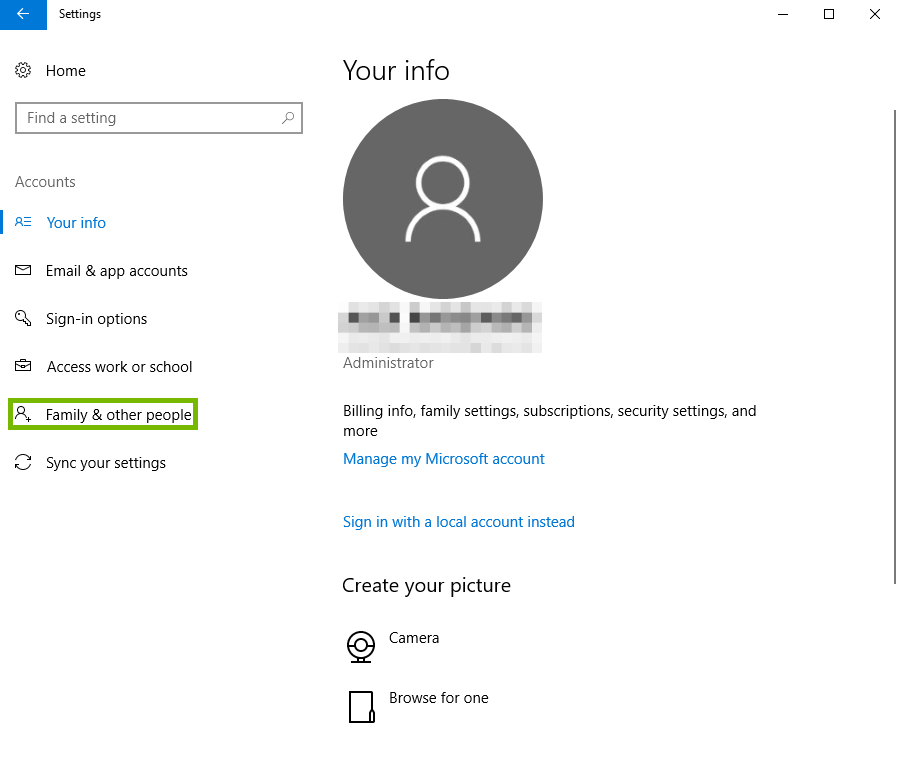Image resolution: width=897 pixels, height=759 pixels.
Task: Click the back arrow in the title bar
Action: tap(22, 14)
